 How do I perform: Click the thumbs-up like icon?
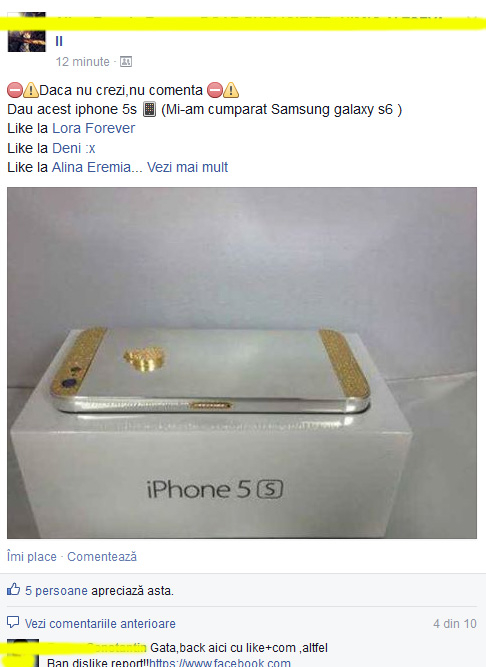pos(14,590)
